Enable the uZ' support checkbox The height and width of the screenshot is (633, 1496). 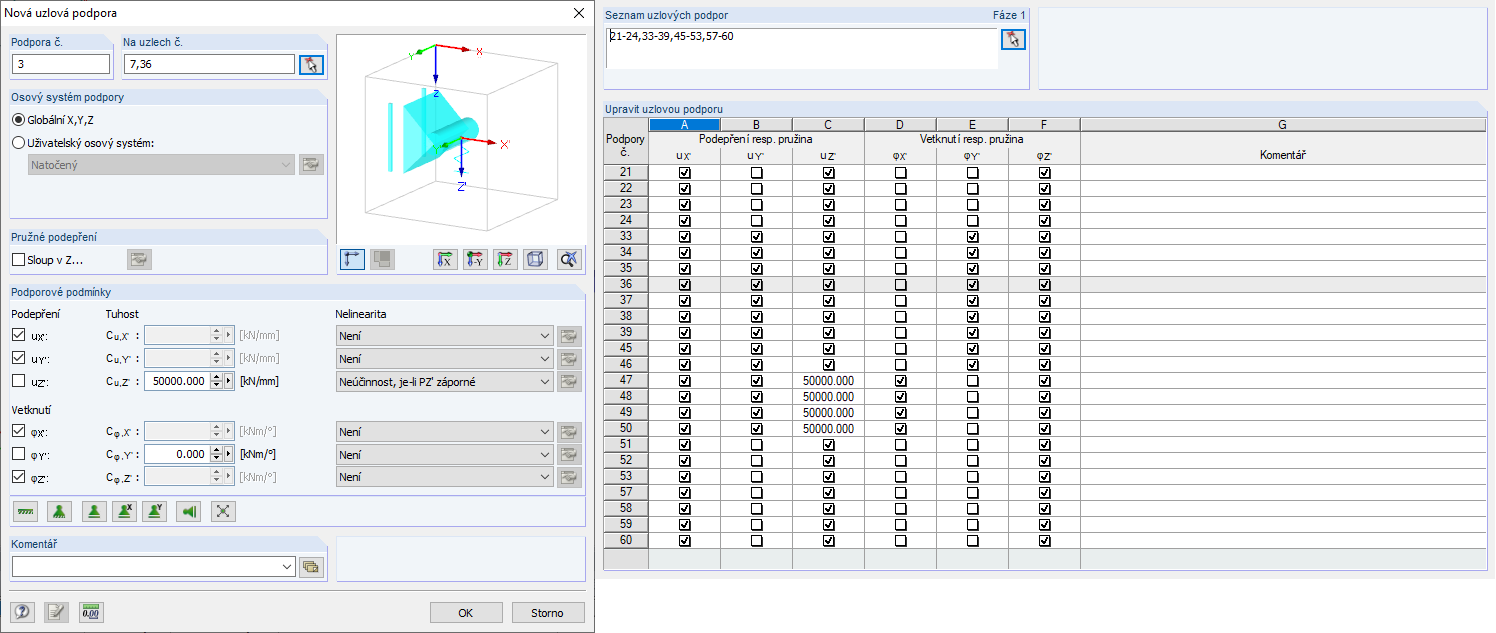click(x=19, y=381)
